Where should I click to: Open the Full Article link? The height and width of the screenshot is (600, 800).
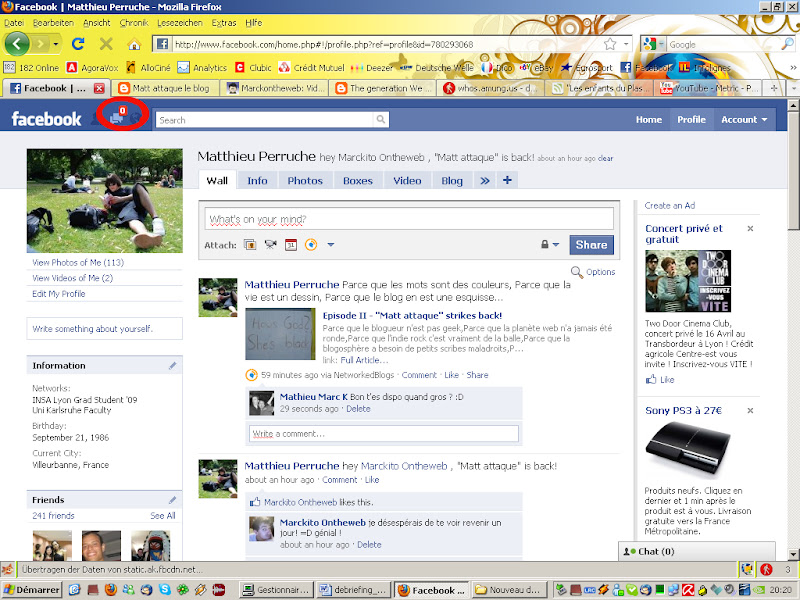364,360
